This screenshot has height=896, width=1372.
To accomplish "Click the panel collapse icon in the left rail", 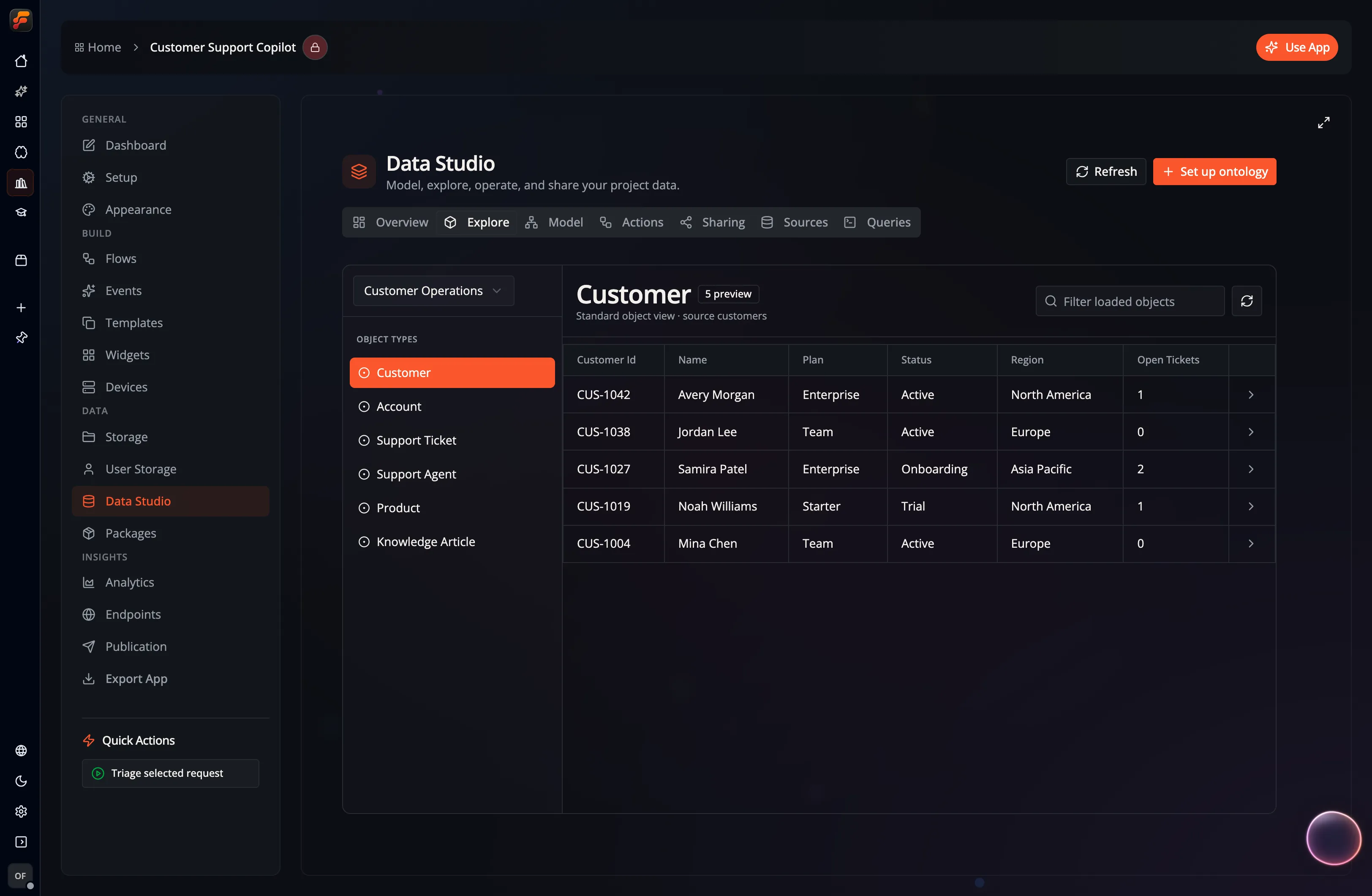I will click(21, 842).
